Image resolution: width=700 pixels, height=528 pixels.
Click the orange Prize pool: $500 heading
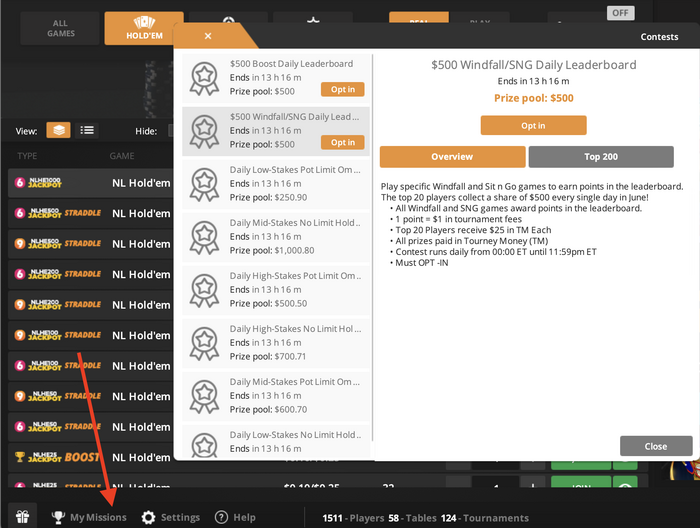533,98
